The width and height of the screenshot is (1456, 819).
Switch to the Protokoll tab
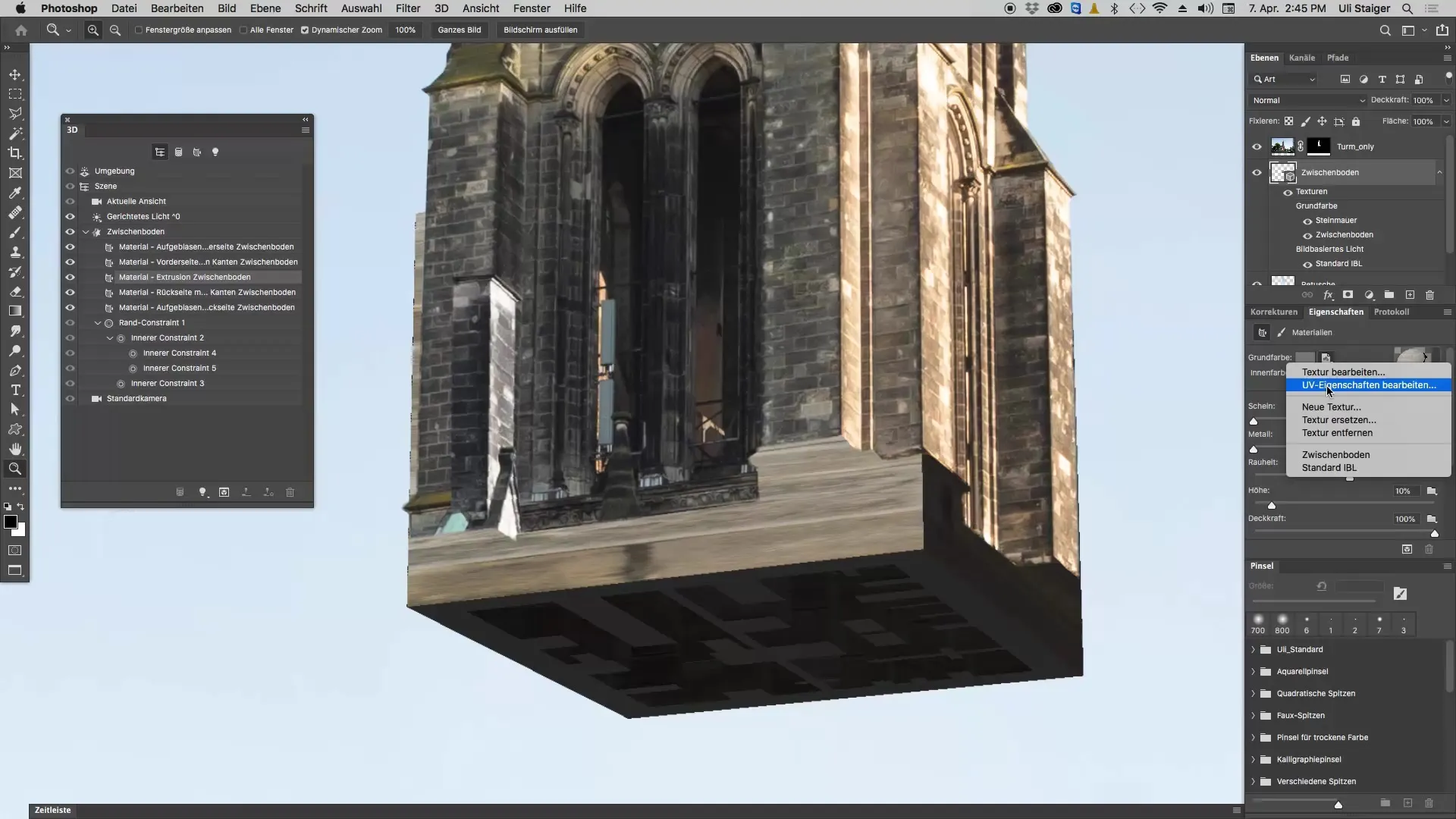point(1391,312)
